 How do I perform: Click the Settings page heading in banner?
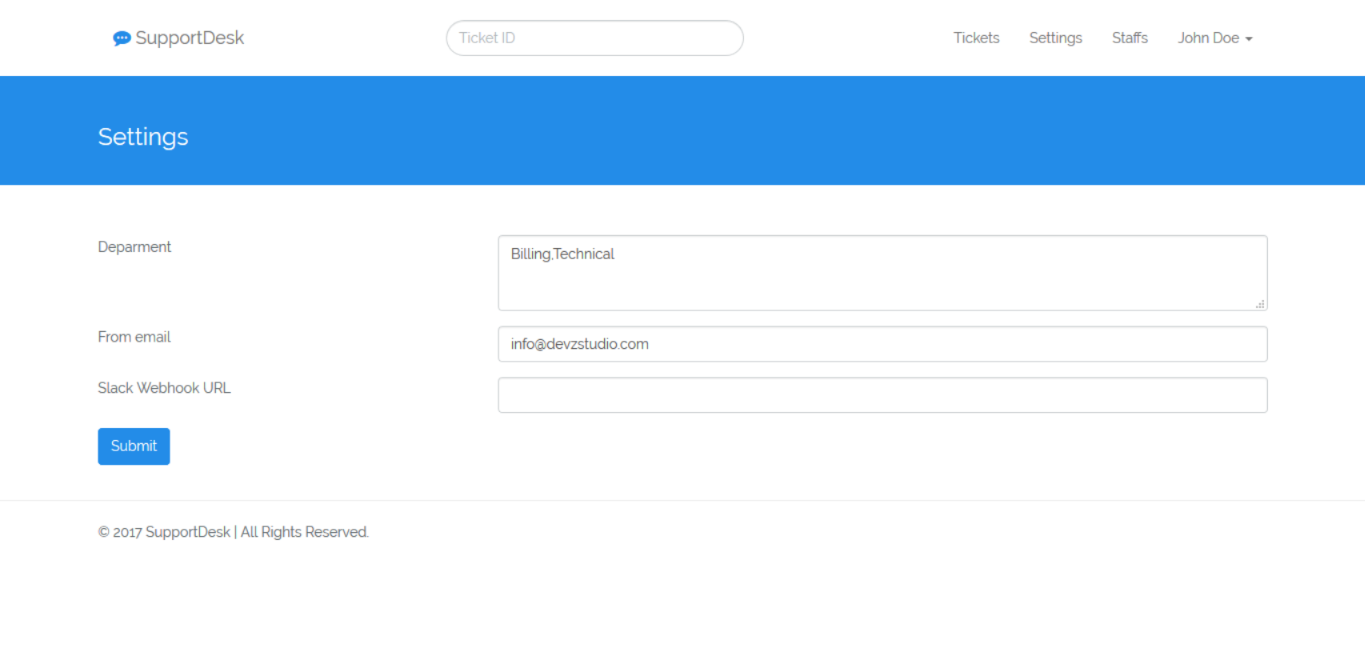(143, 137)
